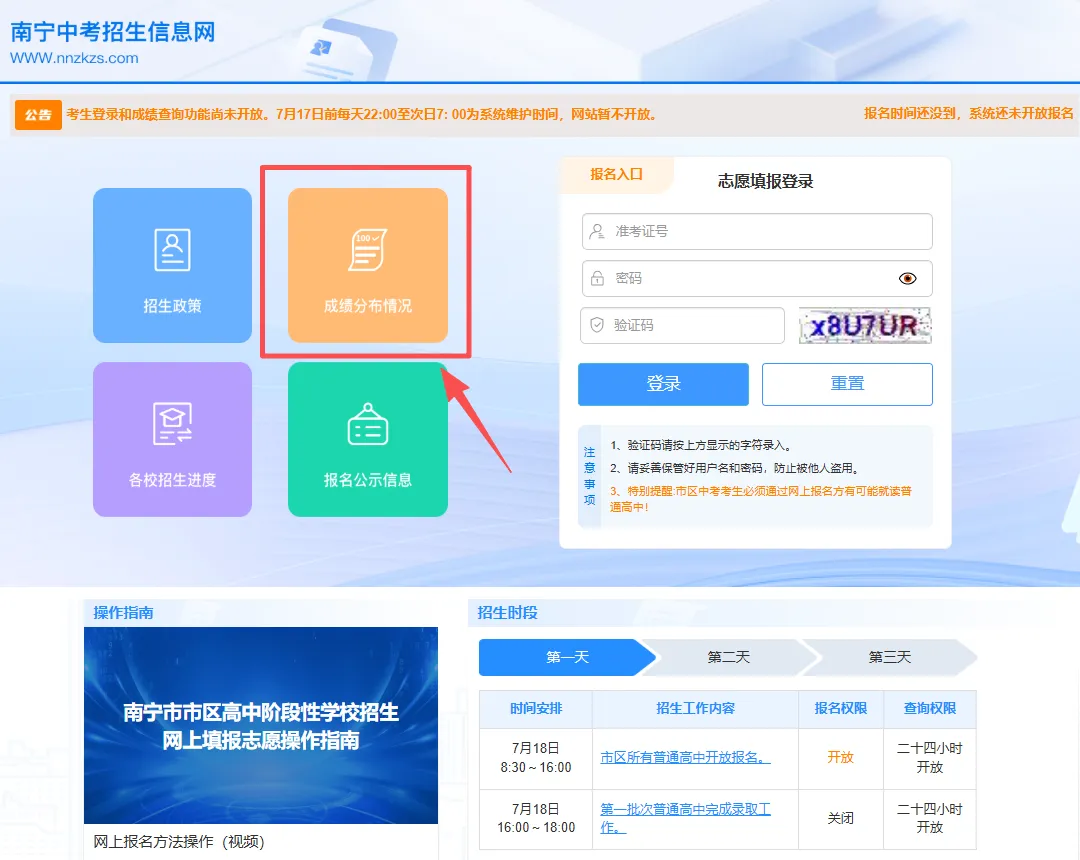Image resolution: width=1080 pixels, height=860 pixels.
Task: Click the user icon in 准考证号 field
Action: pos(597,231)
